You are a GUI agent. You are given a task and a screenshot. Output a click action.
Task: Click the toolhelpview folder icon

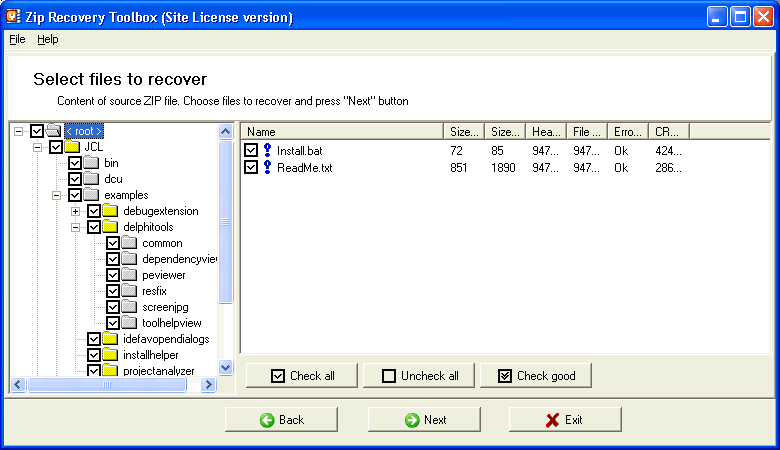coord(129,323)
